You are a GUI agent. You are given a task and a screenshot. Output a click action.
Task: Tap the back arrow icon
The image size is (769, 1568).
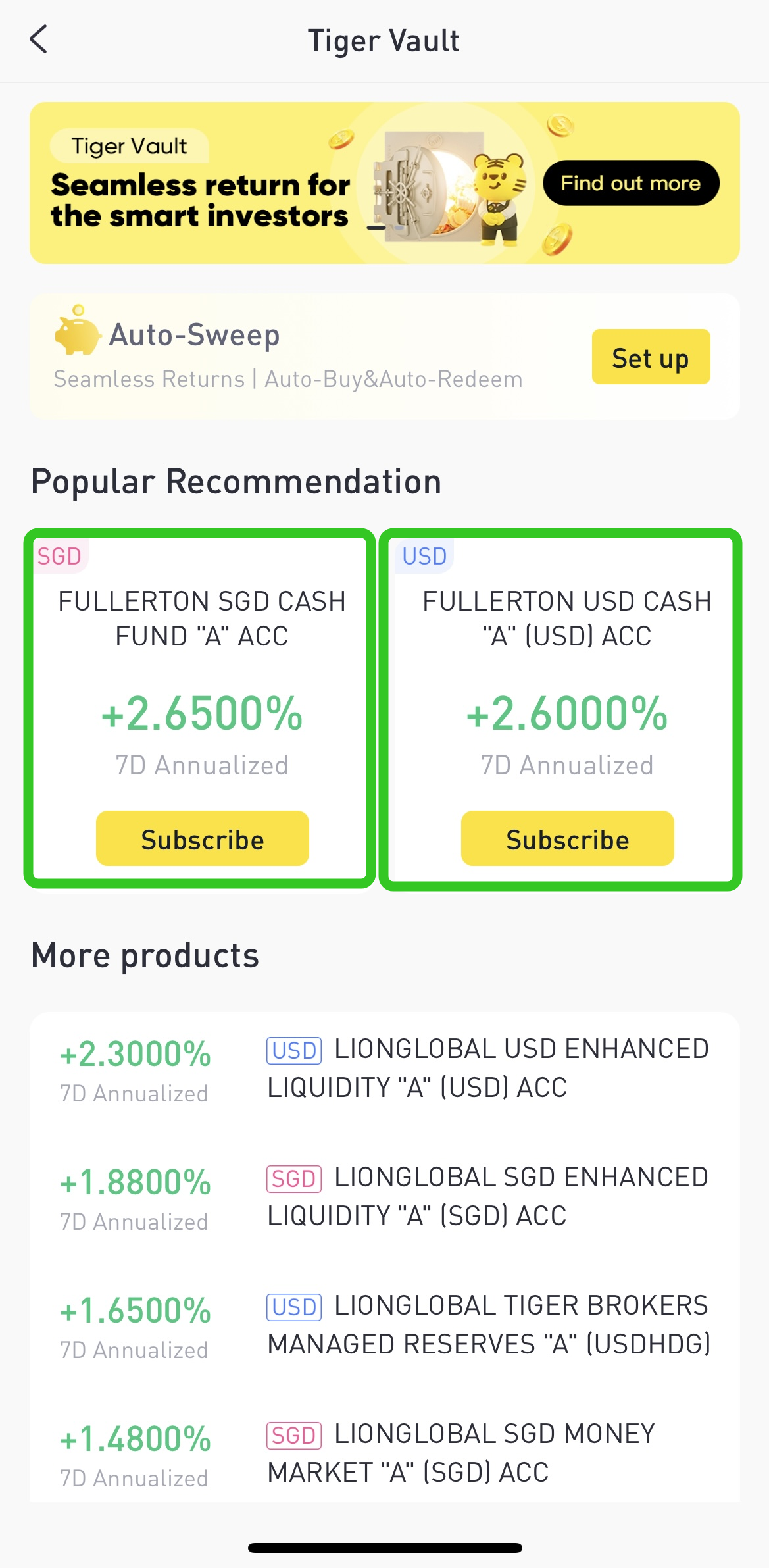pyautogui.click(x=39, y=39)
